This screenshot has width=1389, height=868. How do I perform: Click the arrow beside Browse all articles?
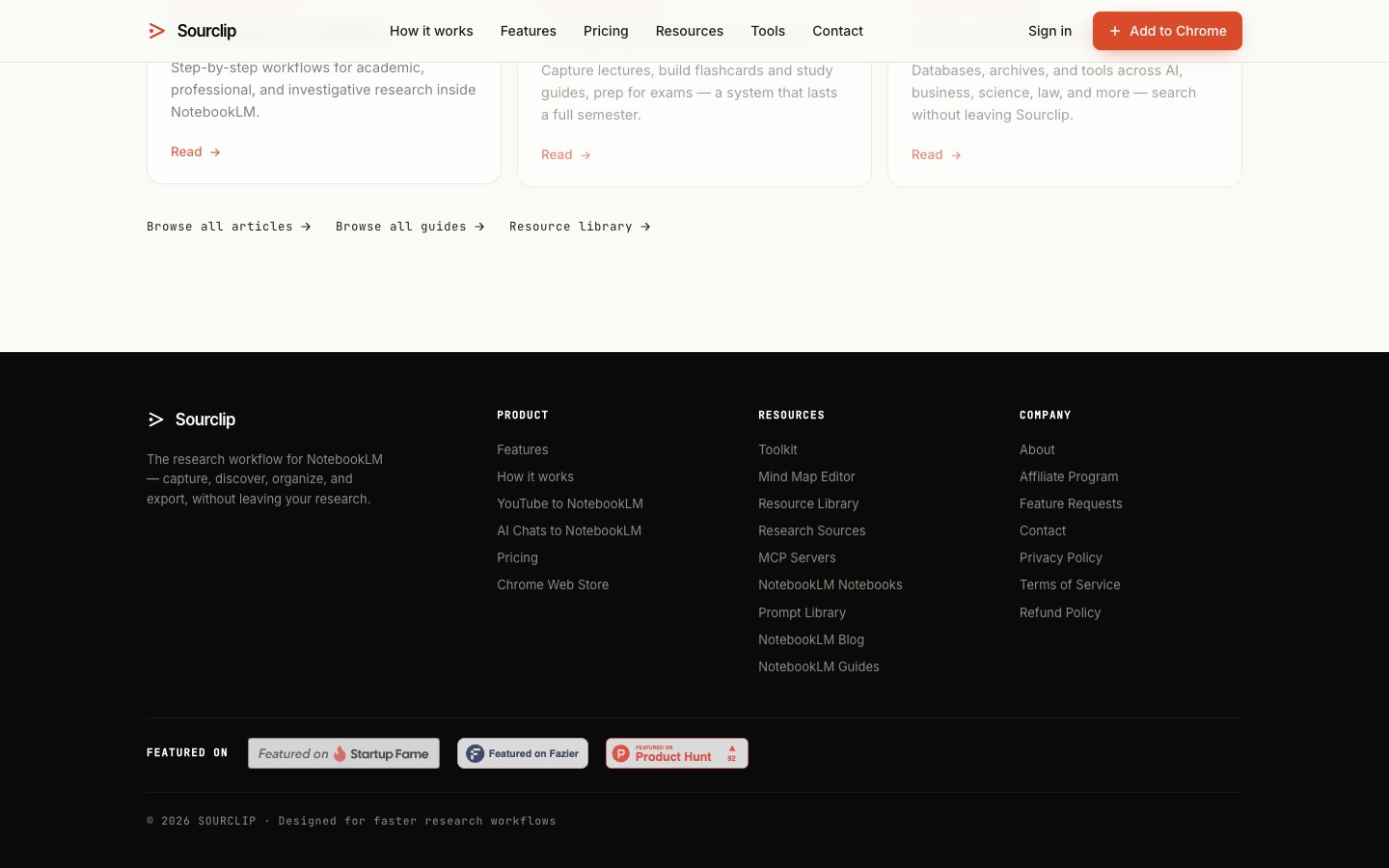pyautogui.click(x=306, y=227)
